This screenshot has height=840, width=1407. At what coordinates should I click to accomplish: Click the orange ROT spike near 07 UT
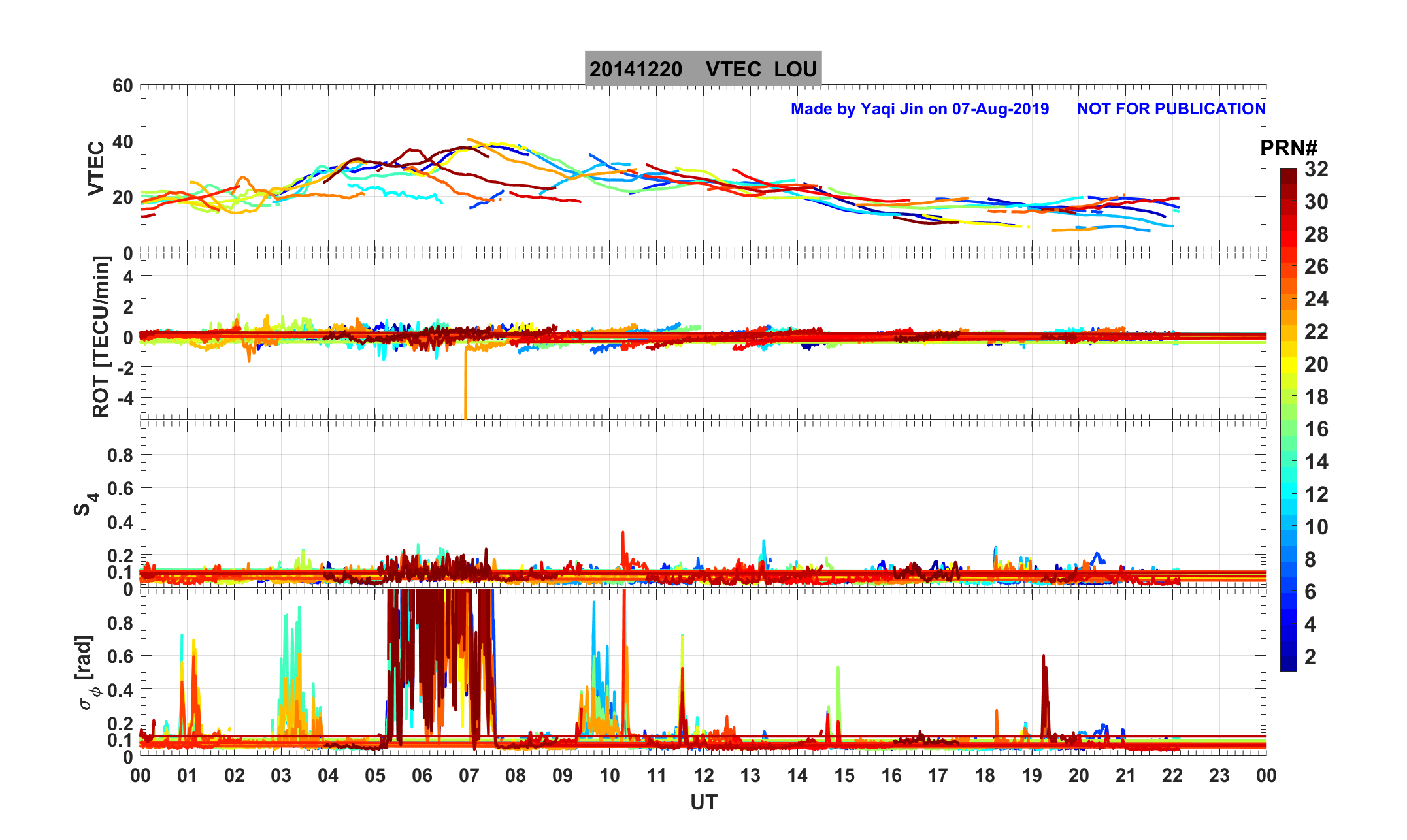pyautogui.click(x=465, y=385)
